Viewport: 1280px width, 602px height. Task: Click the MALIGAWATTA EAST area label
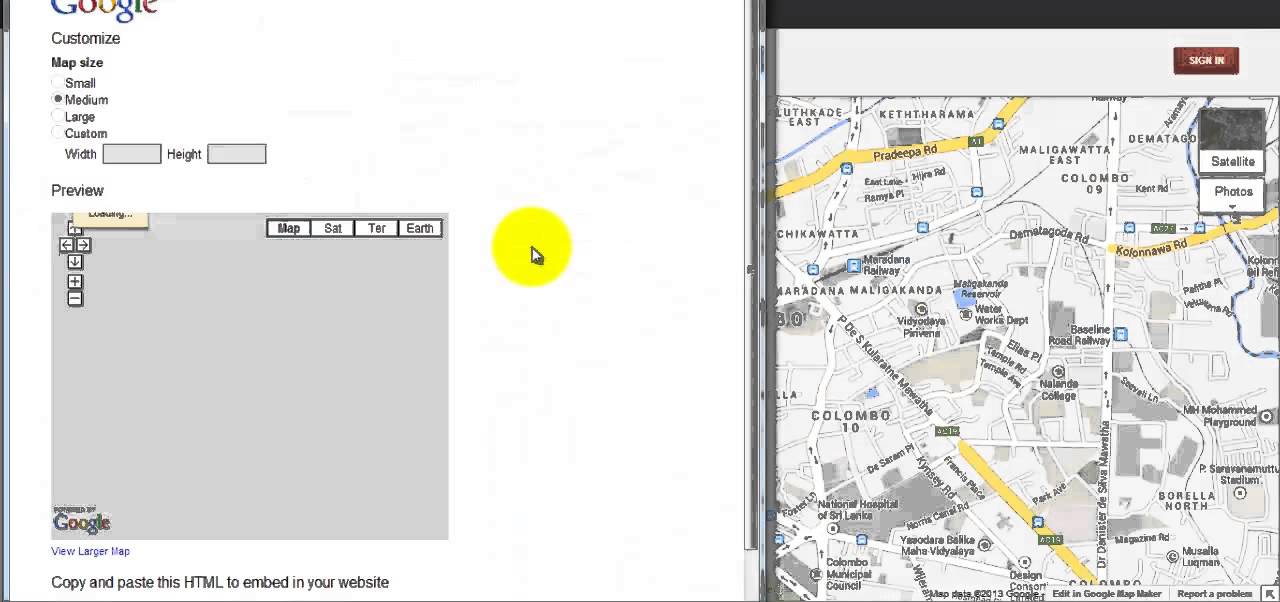(1065, 154)
